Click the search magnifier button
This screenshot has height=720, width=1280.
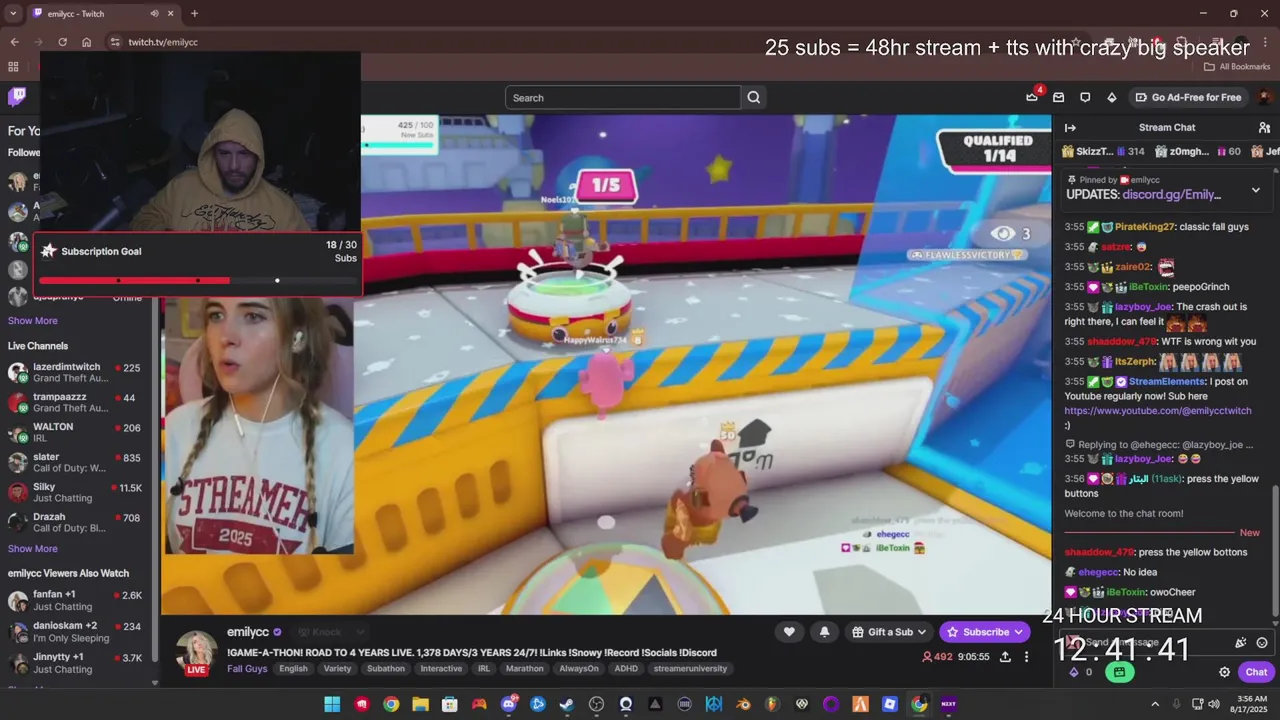754,97
